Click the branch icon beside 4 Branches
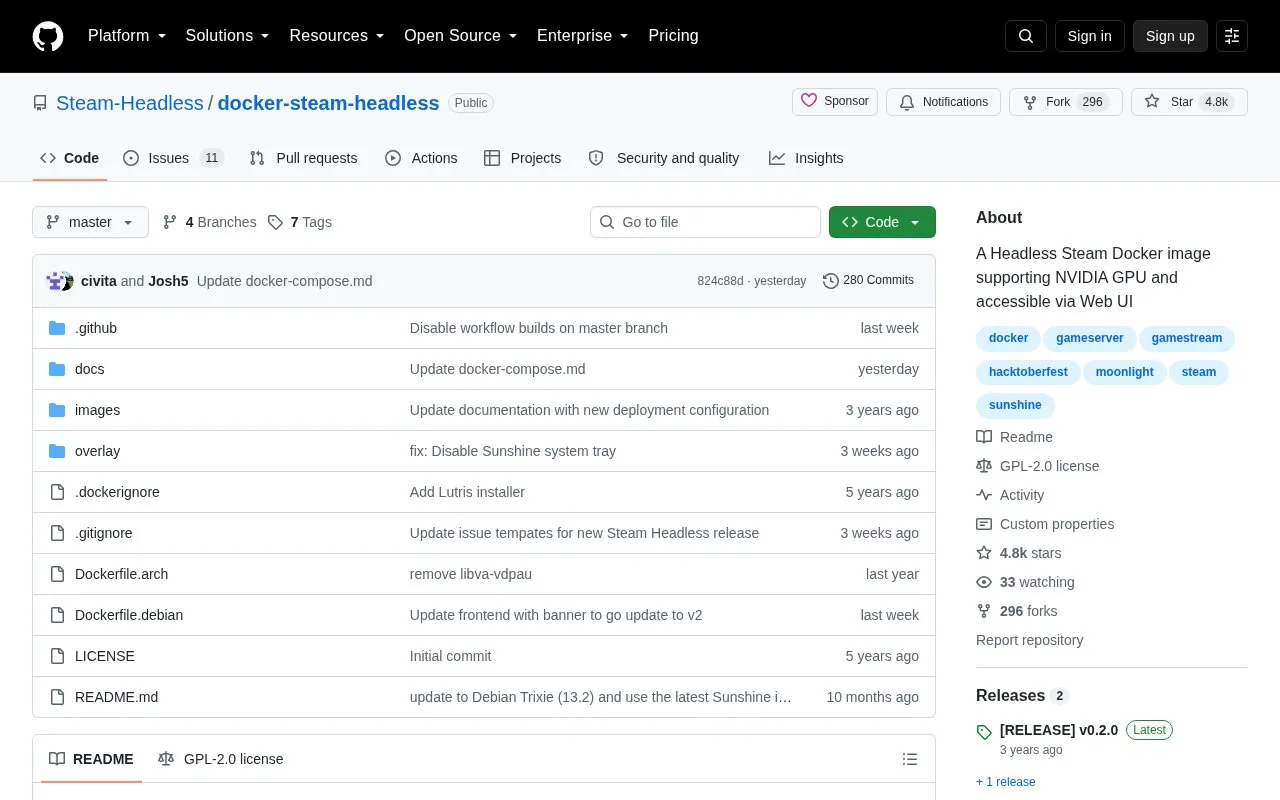Viewport: 1280px width, 800px height. [x=170, y=222]
